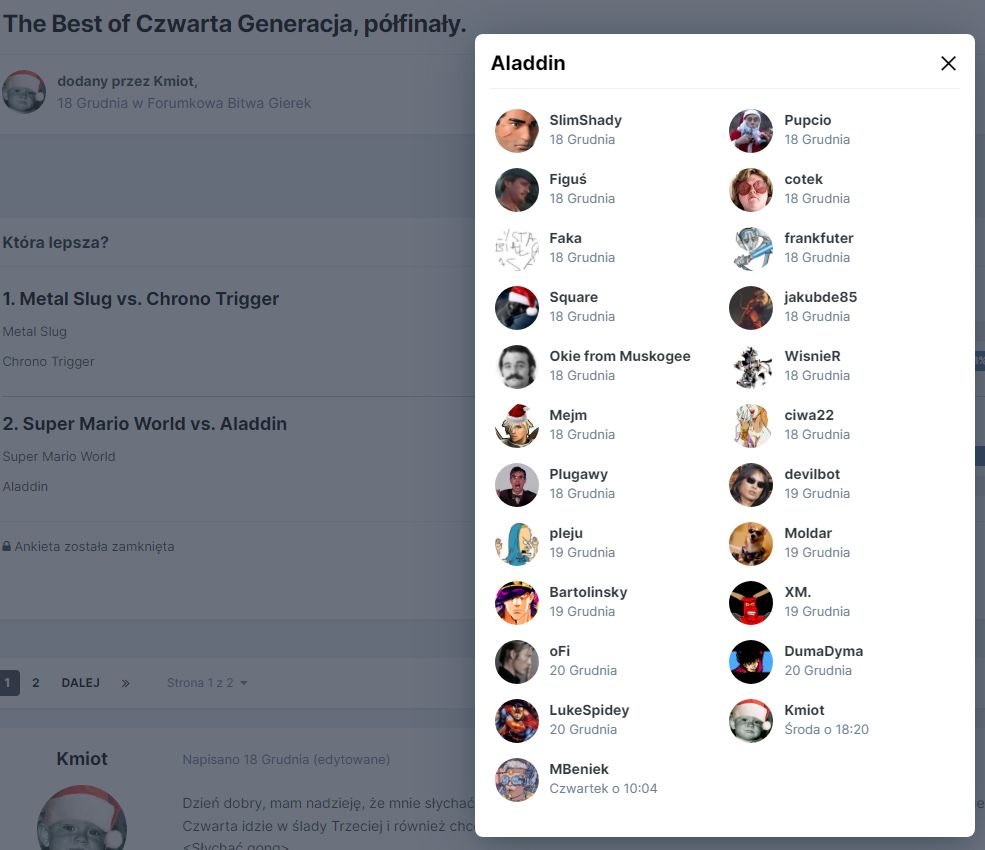Open frankfuter's user profile link
The height and width of the screenshot is (850, 985).
[x=819, y=238]
